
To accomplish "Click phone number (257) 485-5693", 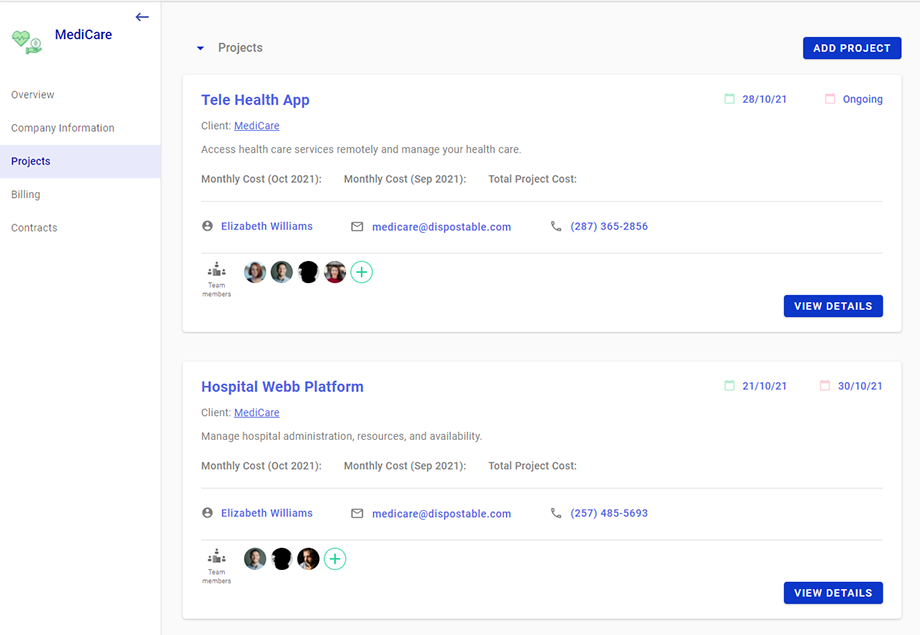I will (x=609, y=513).
